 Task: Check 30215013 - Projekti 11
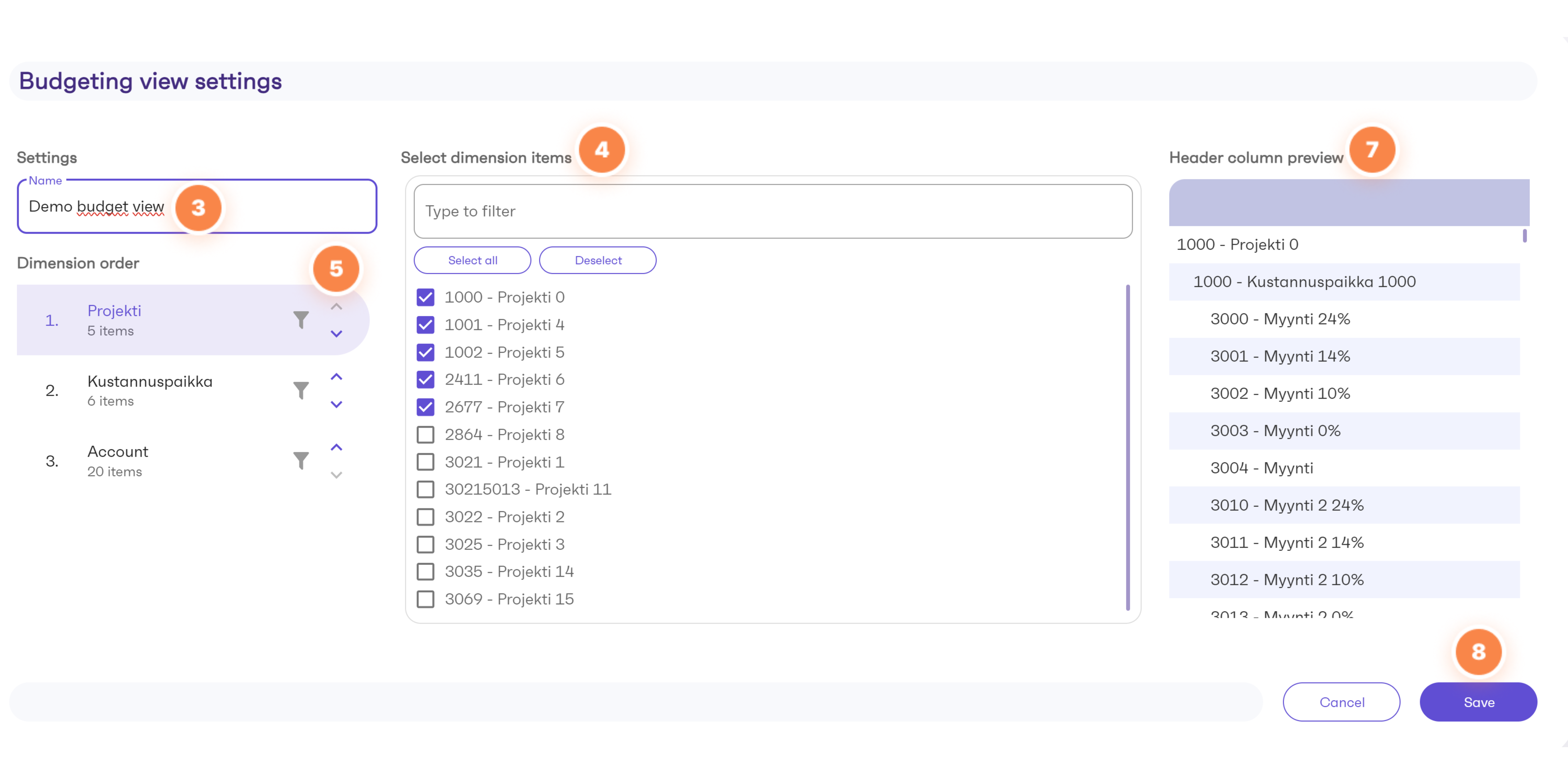pos(426,489)
